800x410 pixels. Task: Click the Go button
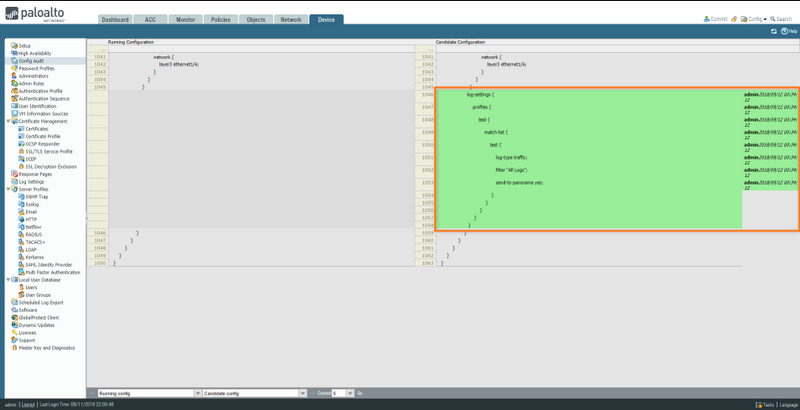[359, 393]
